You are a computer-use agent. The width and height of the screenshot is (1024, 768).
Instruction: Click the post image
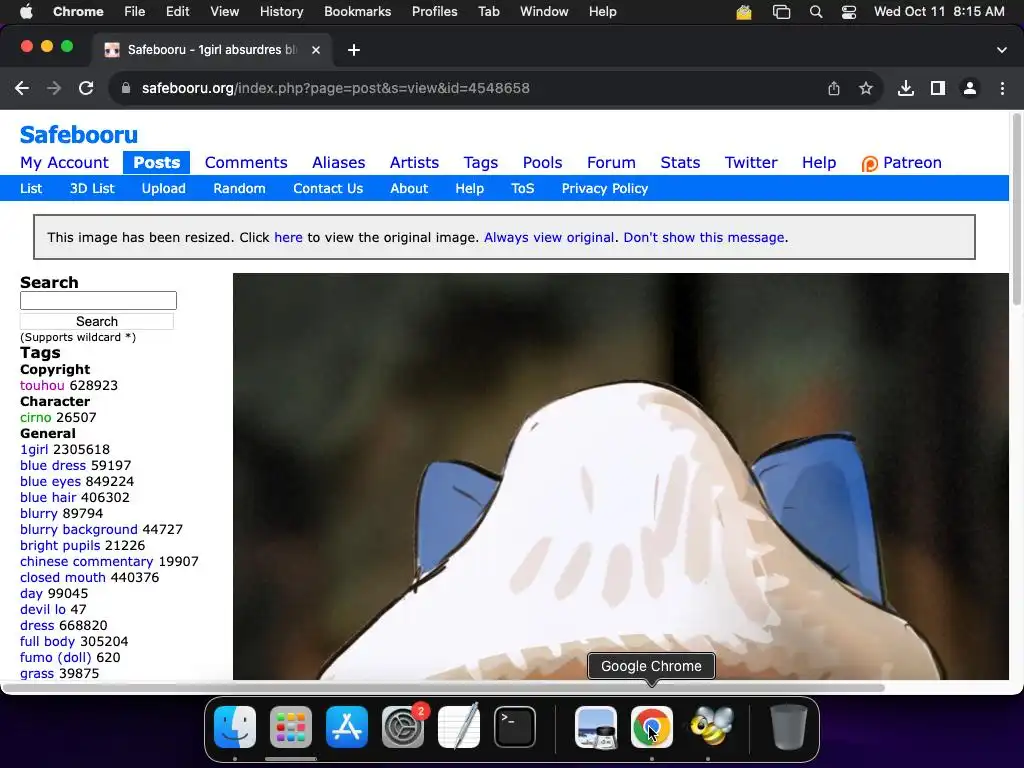[620, 476]
